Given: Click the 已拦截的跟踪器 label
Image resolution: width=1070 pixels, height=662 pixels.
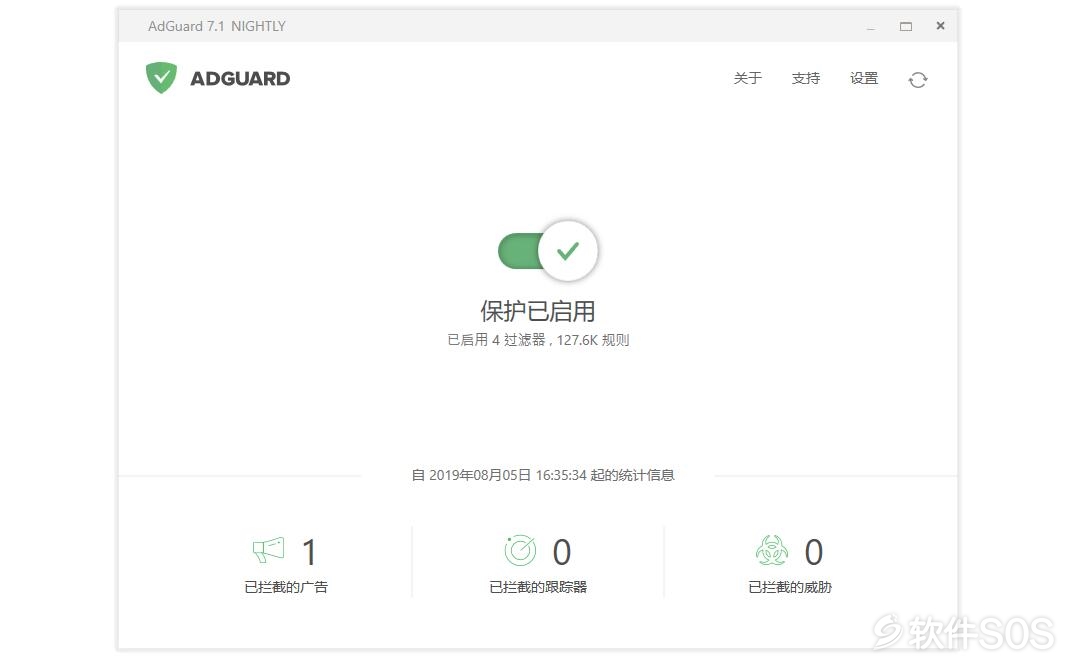Looking at the screenshot, I should tap(538, 587).
